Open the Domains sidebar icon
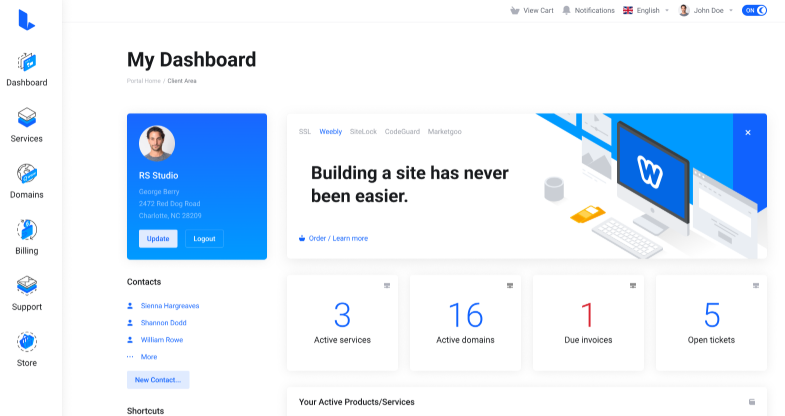Viewport: 785px width, 416px height. [27, 174]
